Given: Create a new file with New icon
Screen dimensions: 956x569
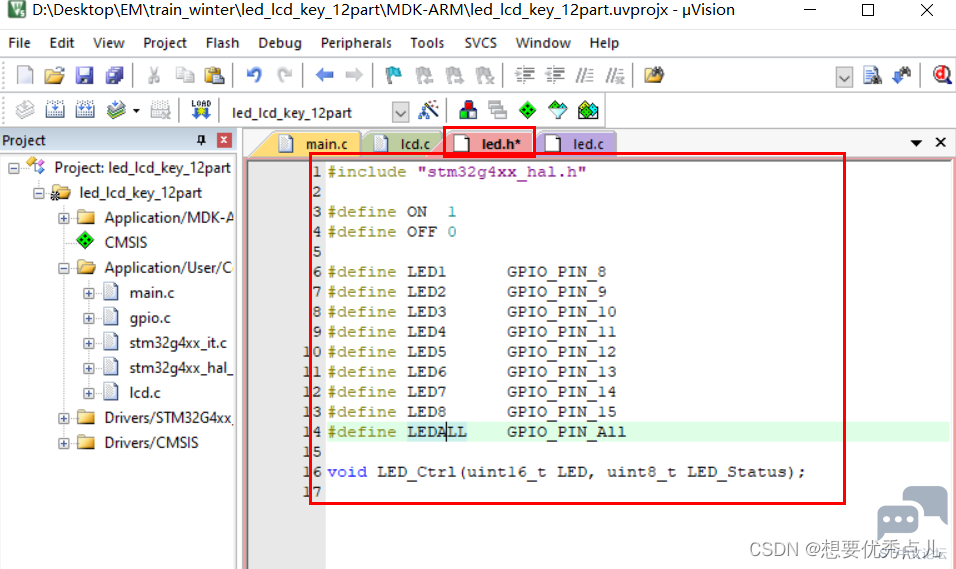Looking at the screenshot, I should tap(24, 75).
